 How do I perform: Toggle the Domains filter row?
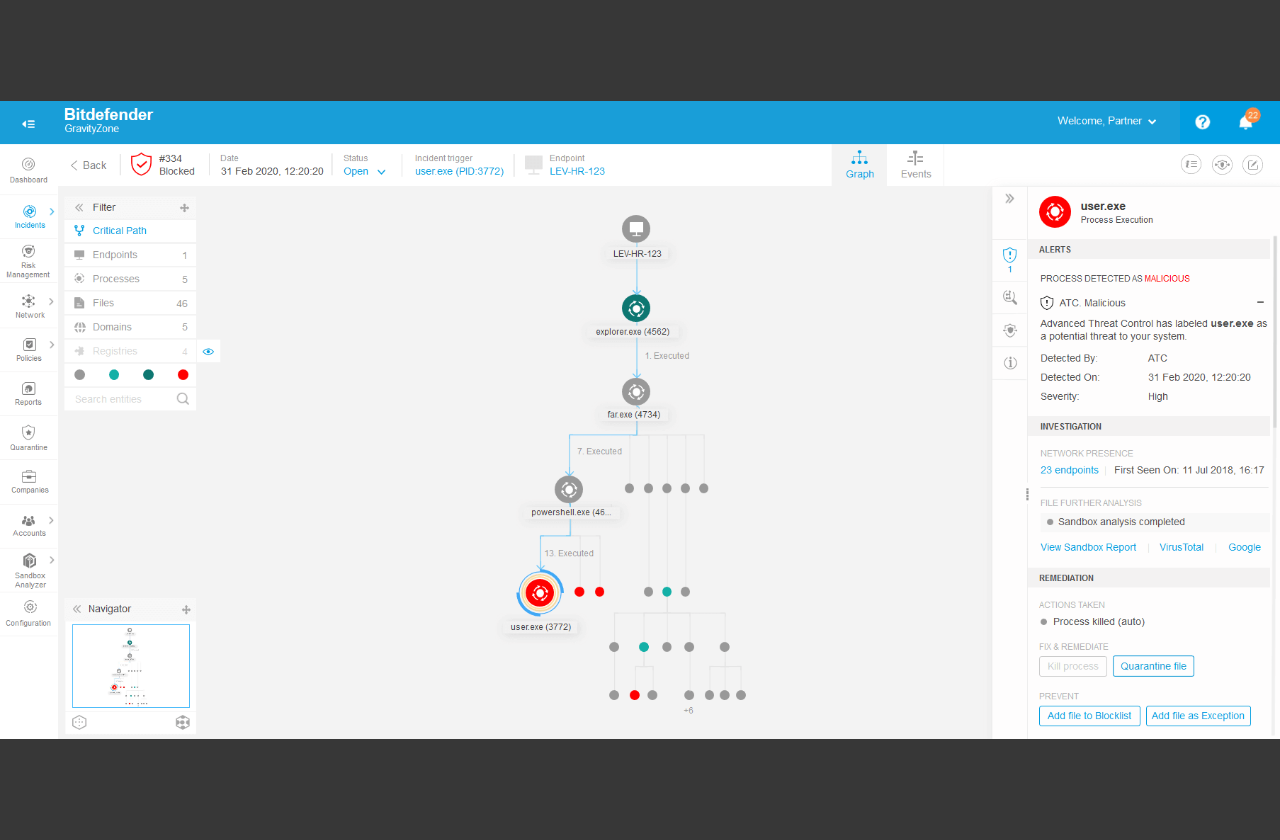tap(130, 327)
